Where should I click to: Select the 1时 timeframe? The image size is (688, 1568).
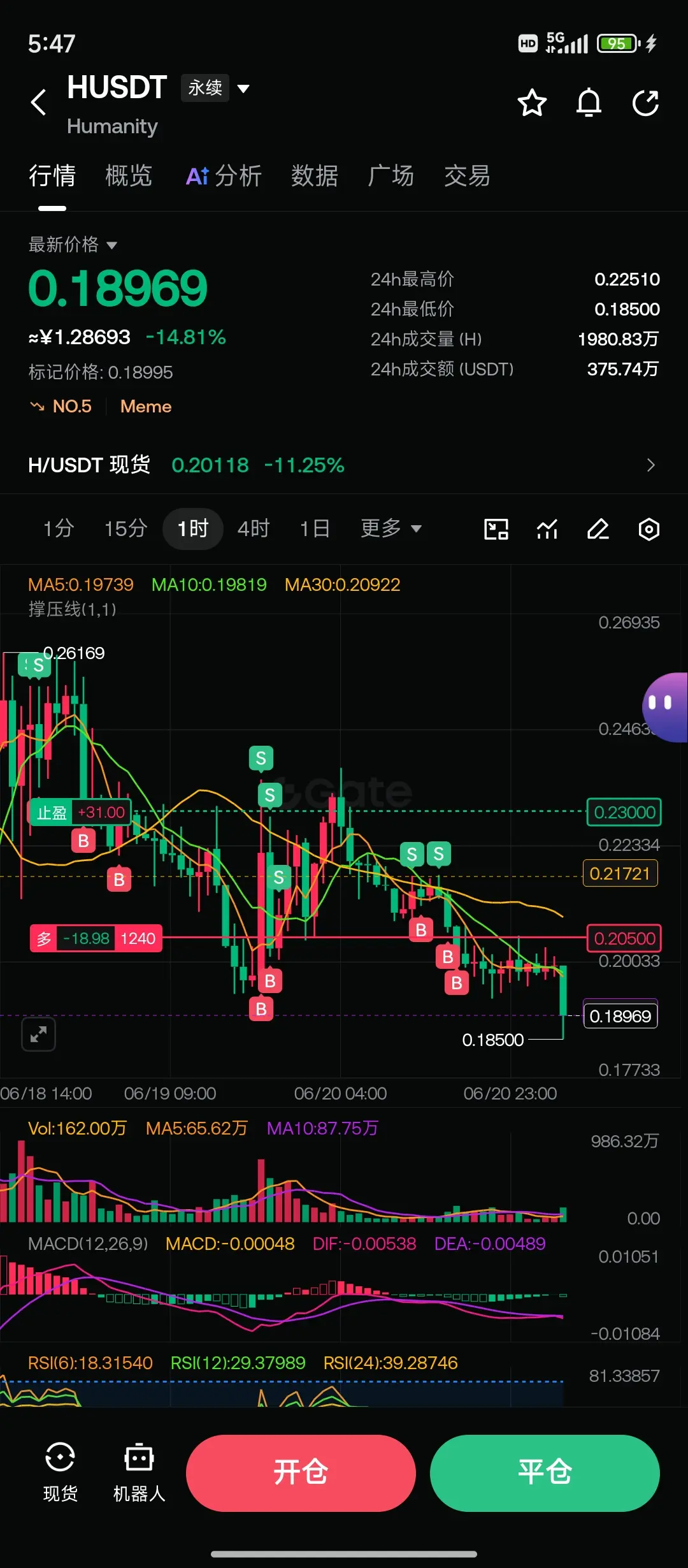pos(193,528)
